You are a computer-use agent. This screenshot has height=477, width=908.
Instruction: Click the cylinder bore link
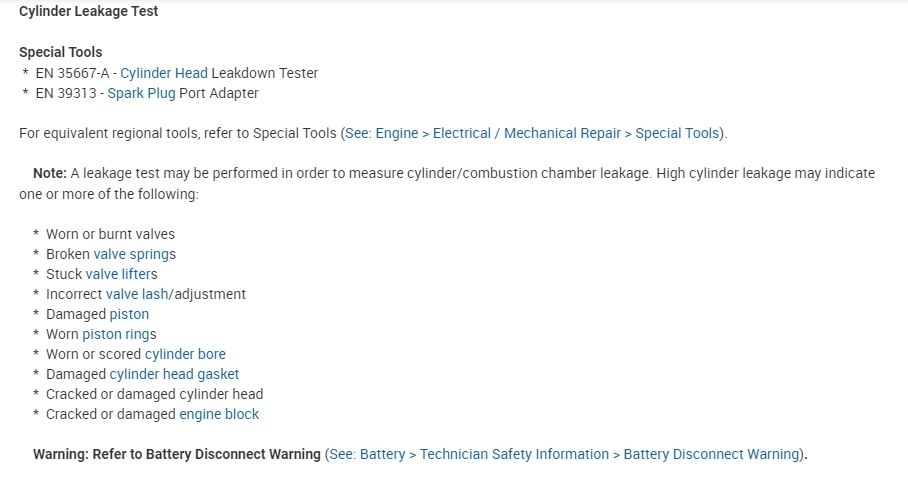185,354
